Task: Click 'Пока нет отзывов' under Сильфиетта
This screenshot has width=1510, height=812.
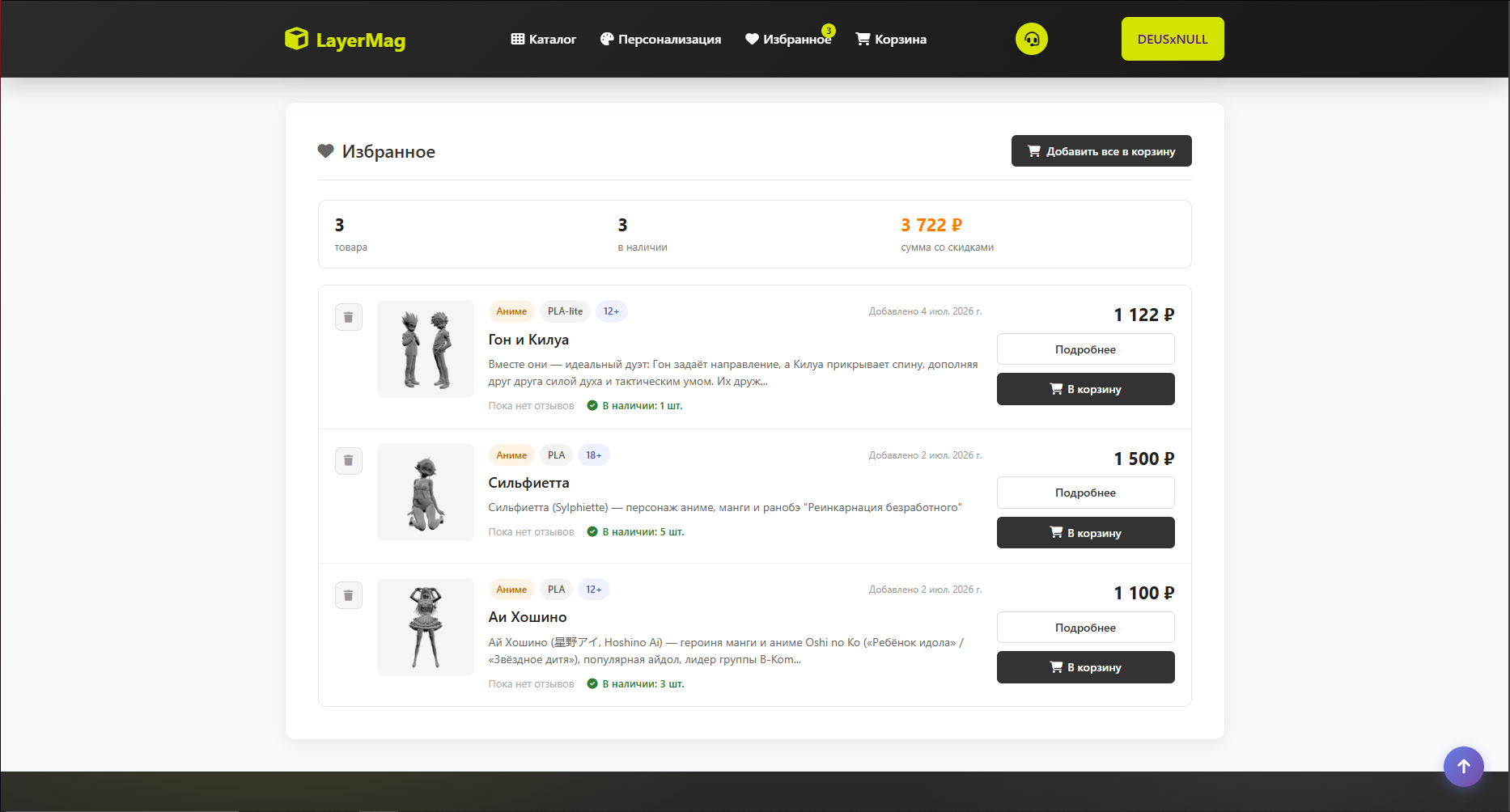Action: [x=531, y=532]
